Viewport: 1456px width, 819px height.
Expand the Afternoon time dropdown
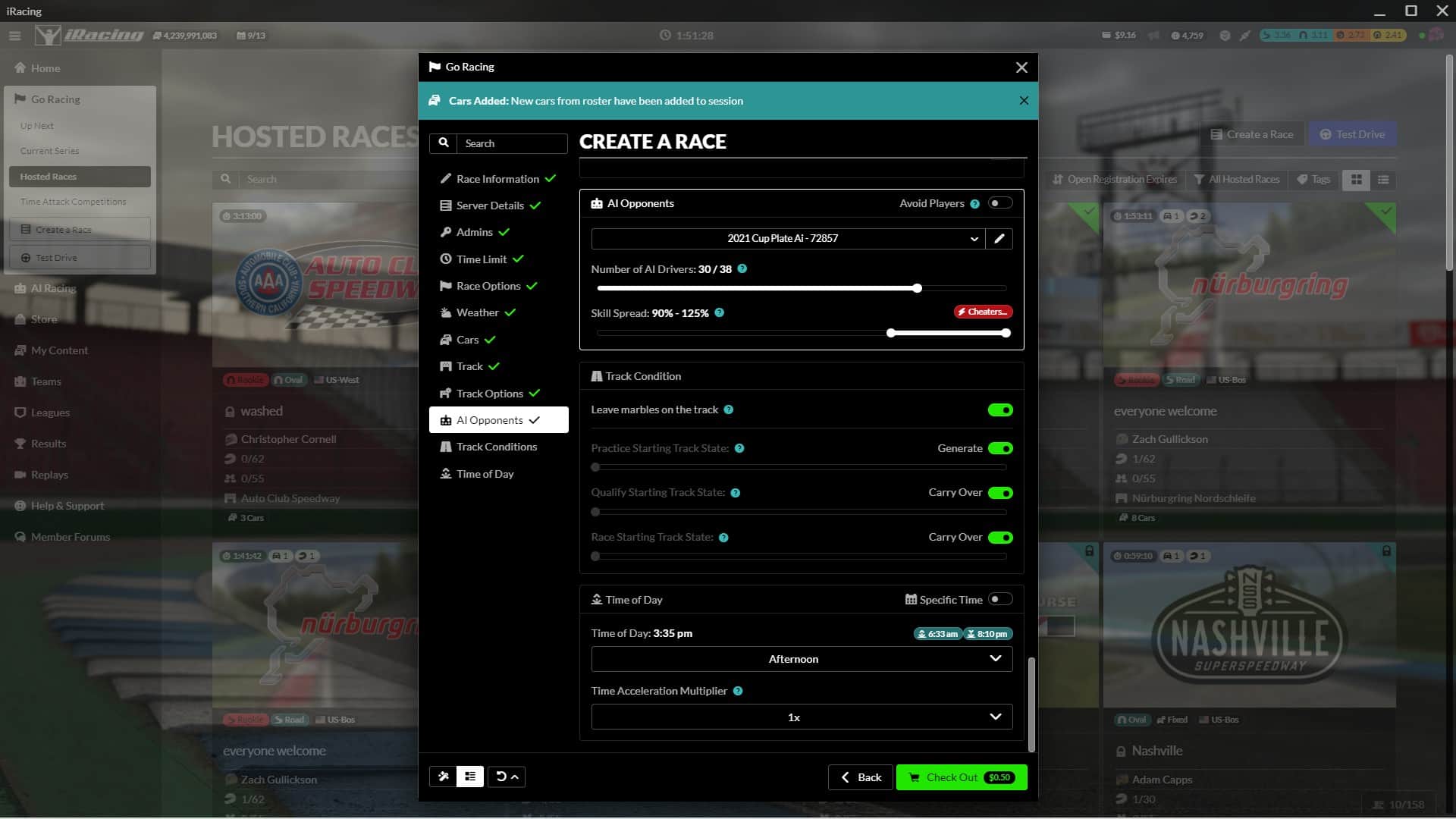pos(802,659)
